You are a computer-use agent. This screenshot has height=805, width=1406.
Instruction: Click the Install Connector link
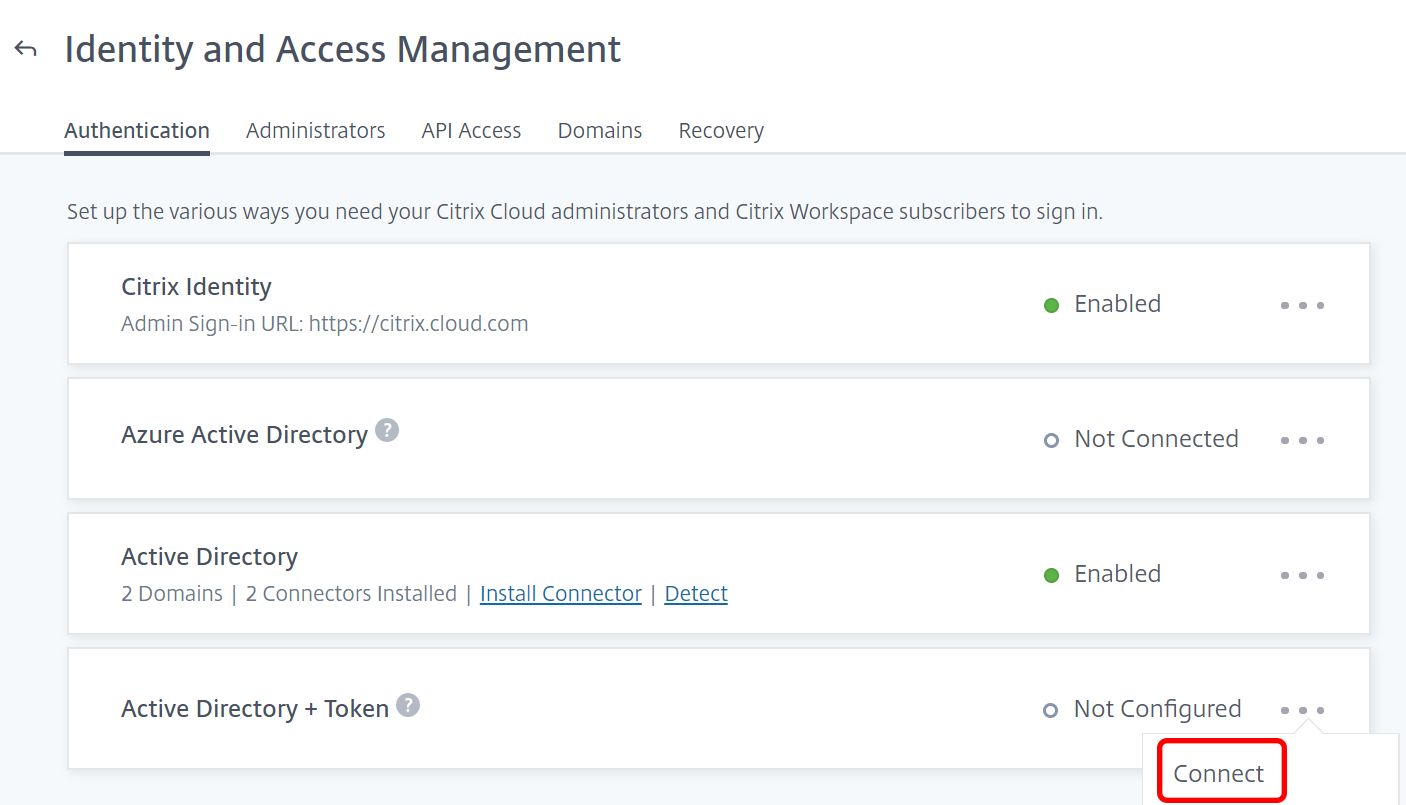coord(561,593)
